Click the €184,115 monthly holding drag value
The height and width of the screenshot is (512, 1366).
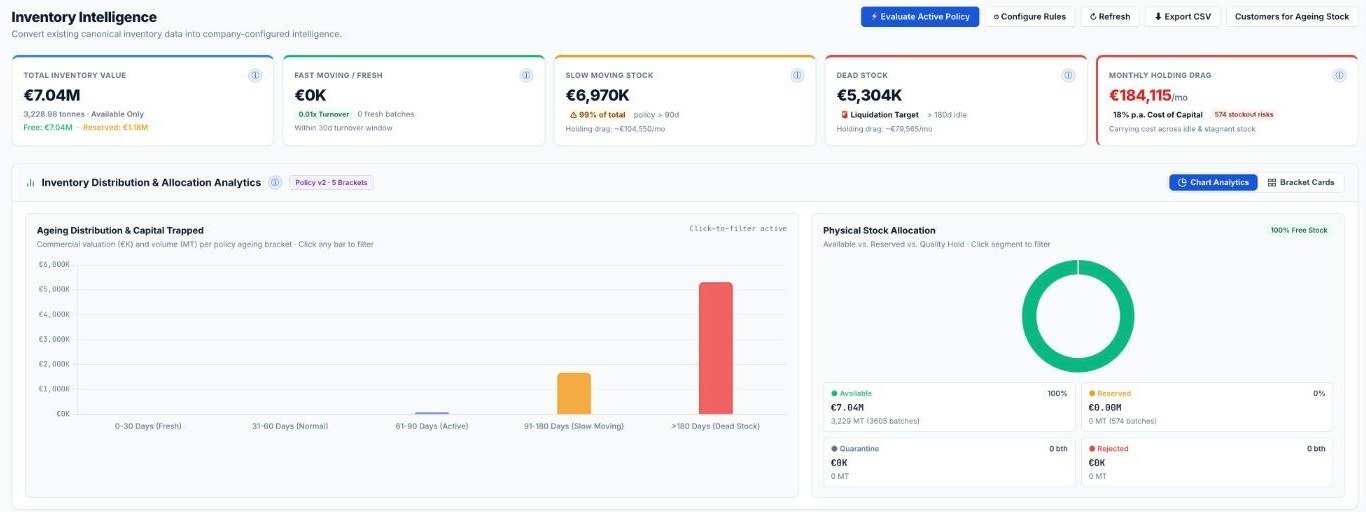tap(1140, 96)
